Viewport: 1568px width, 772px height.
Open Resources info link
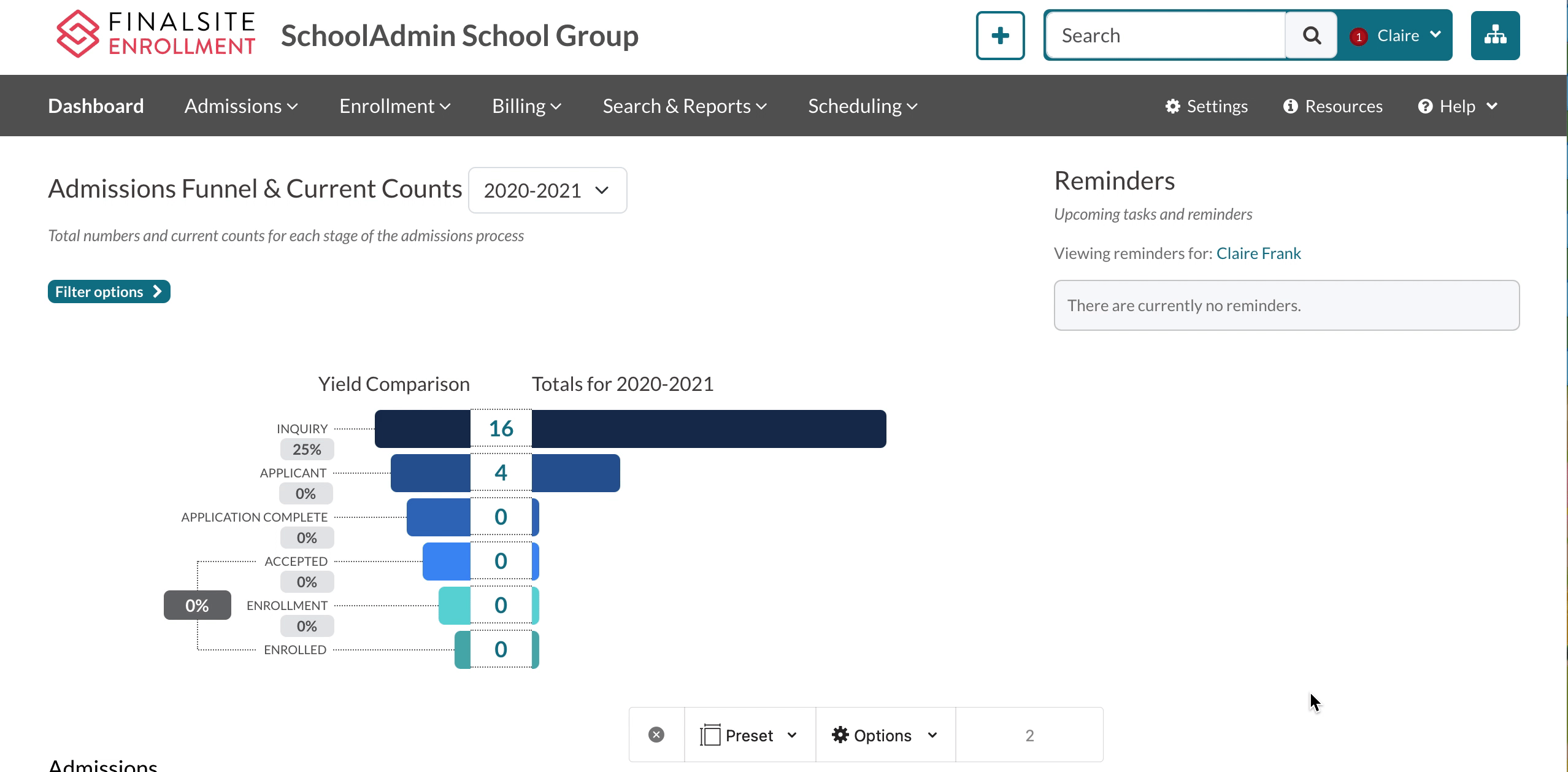point(1332,106)
